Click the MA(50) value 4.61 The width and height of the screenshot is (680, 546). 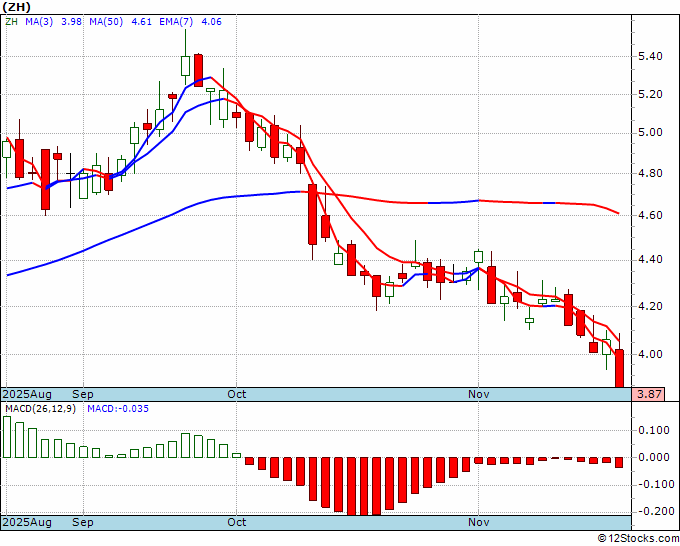[141, 22]
